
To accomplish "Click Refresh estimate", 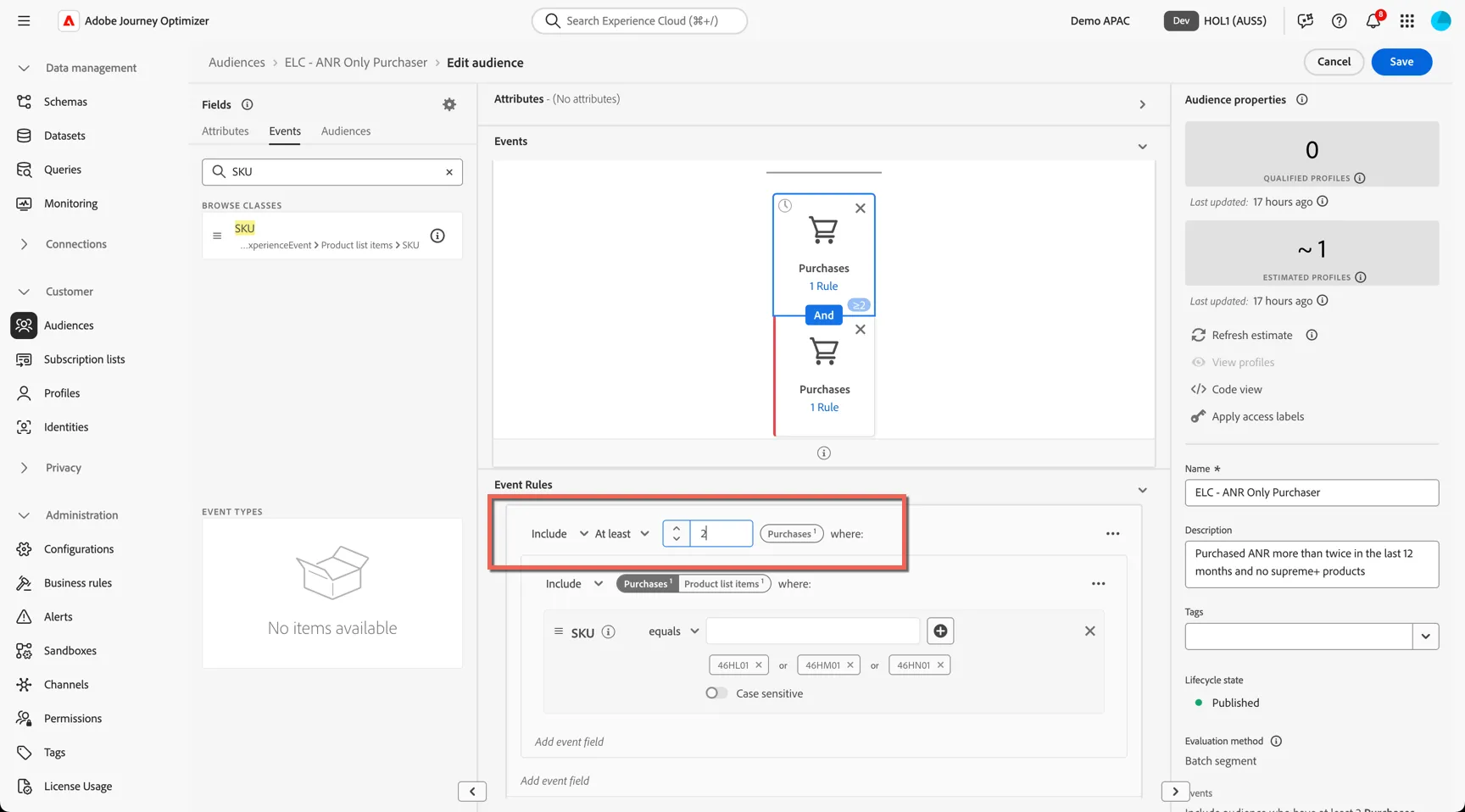I will pos(1242,336).
